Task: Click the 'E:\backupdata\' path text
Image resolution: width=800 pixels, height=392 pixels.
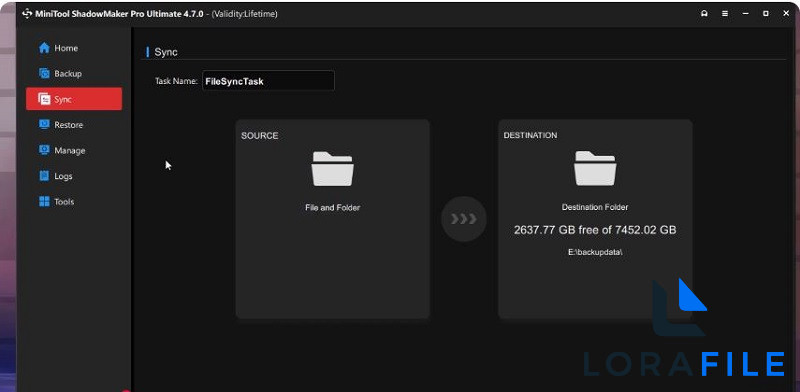Action: [x=595, y=253]
